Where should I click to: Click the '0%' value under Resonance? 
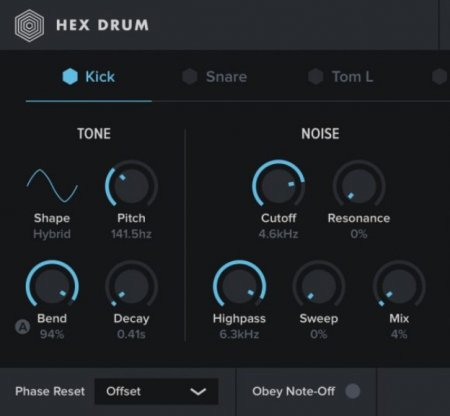[x=359, y=234]
